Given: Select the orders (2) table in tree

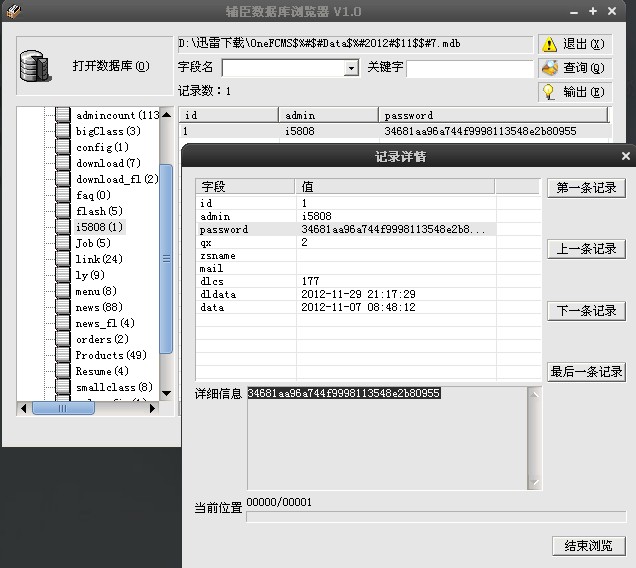Looking at the screenshot, I should coord(102,339).
